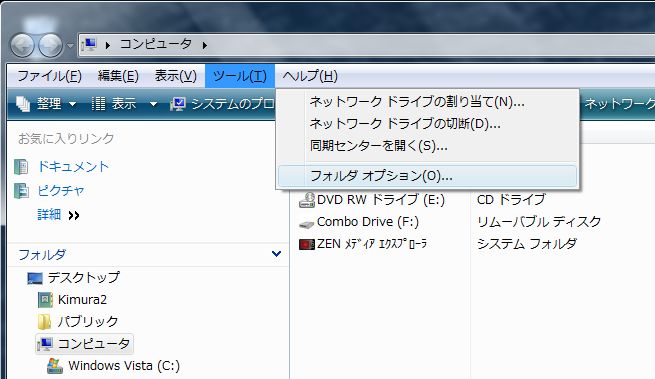Image resolution: width=655 pixels, height=379 pixels.
Task: Collapse the フォルダ pane chevron
Action: (x=276, y=254)
